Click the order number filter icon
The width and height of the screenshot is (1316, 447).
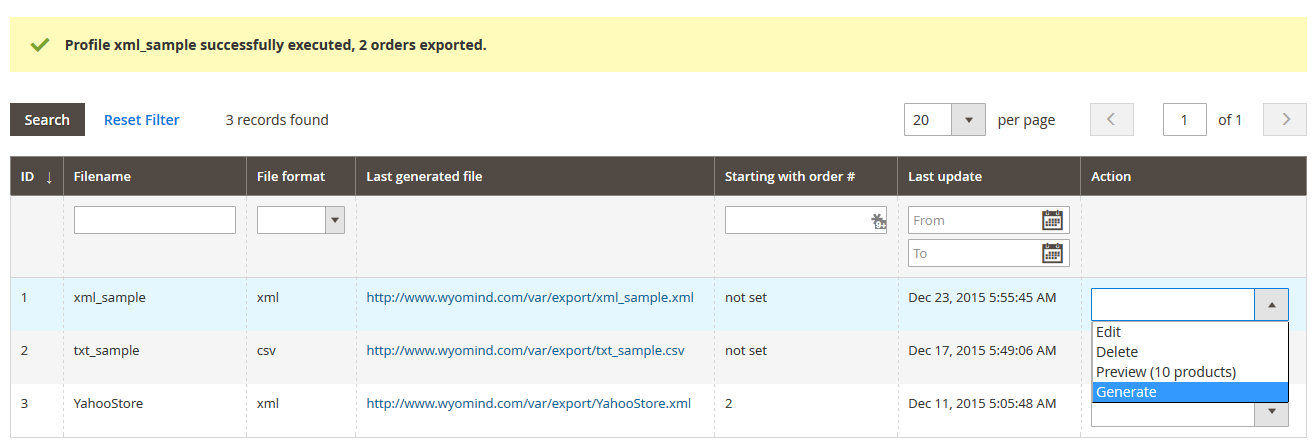[x=878, y=220]
